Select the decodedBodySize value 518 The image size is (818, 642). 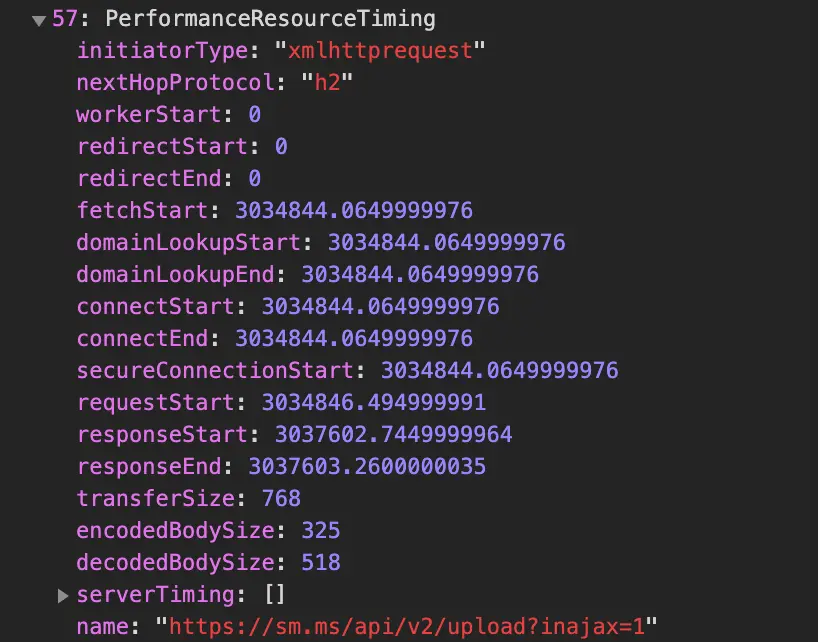coord(321,562)
